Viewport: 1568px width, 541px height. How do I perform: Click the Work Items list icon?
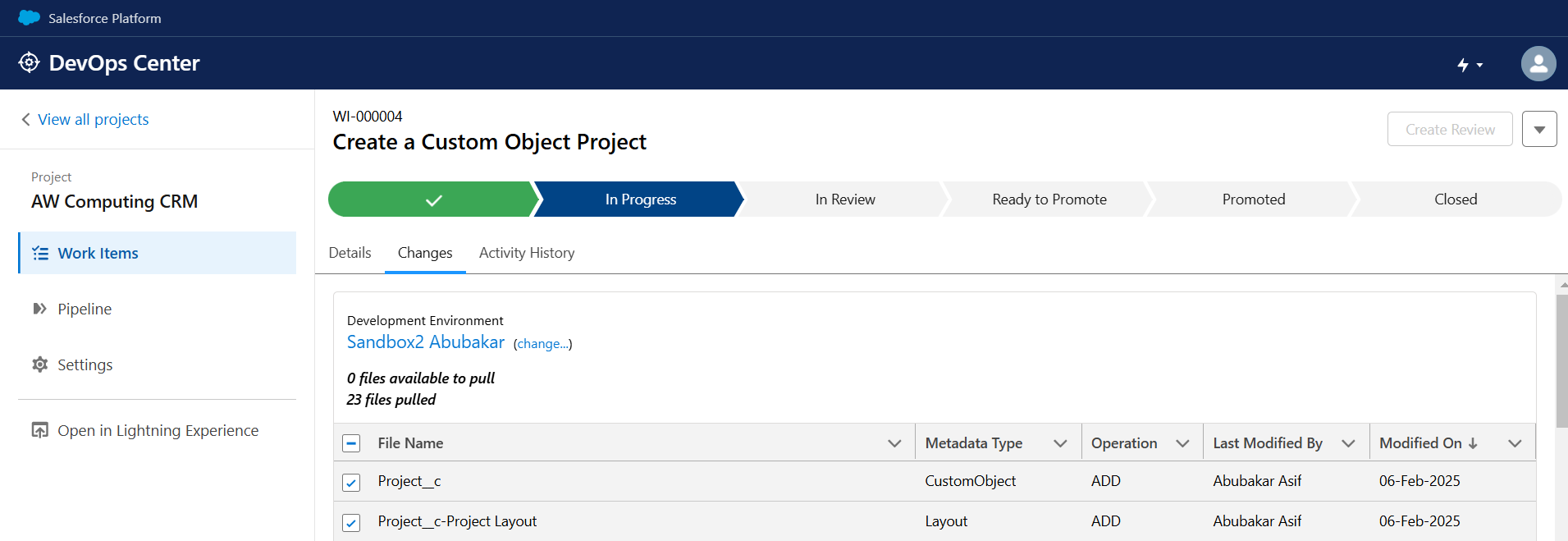point(40,253)
